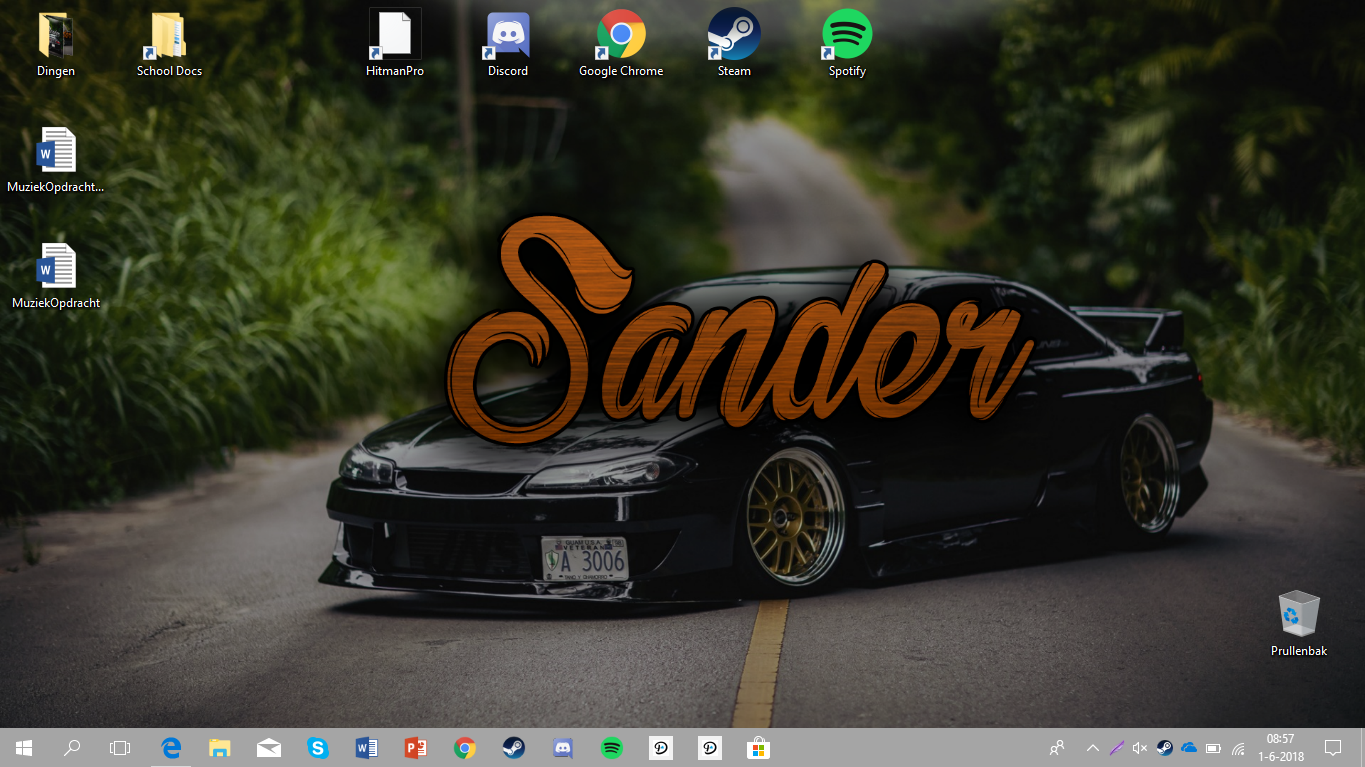This screenshot has width=1365, height=767.
Task: Launch Skype from the taskbar
Action: pyautogui.click(x=318, y=747)
